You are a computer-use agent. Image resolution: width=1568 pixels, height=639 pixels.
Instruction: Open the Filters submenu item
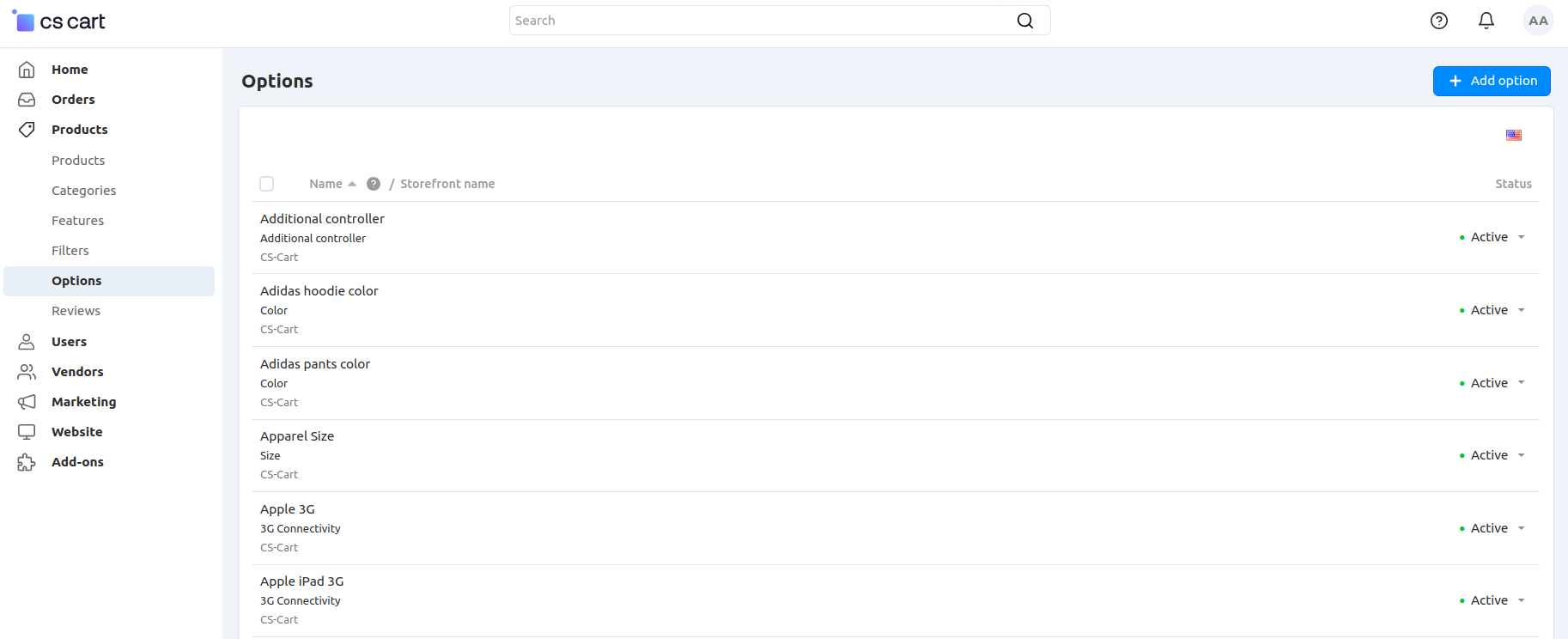(x=70, y=251)
